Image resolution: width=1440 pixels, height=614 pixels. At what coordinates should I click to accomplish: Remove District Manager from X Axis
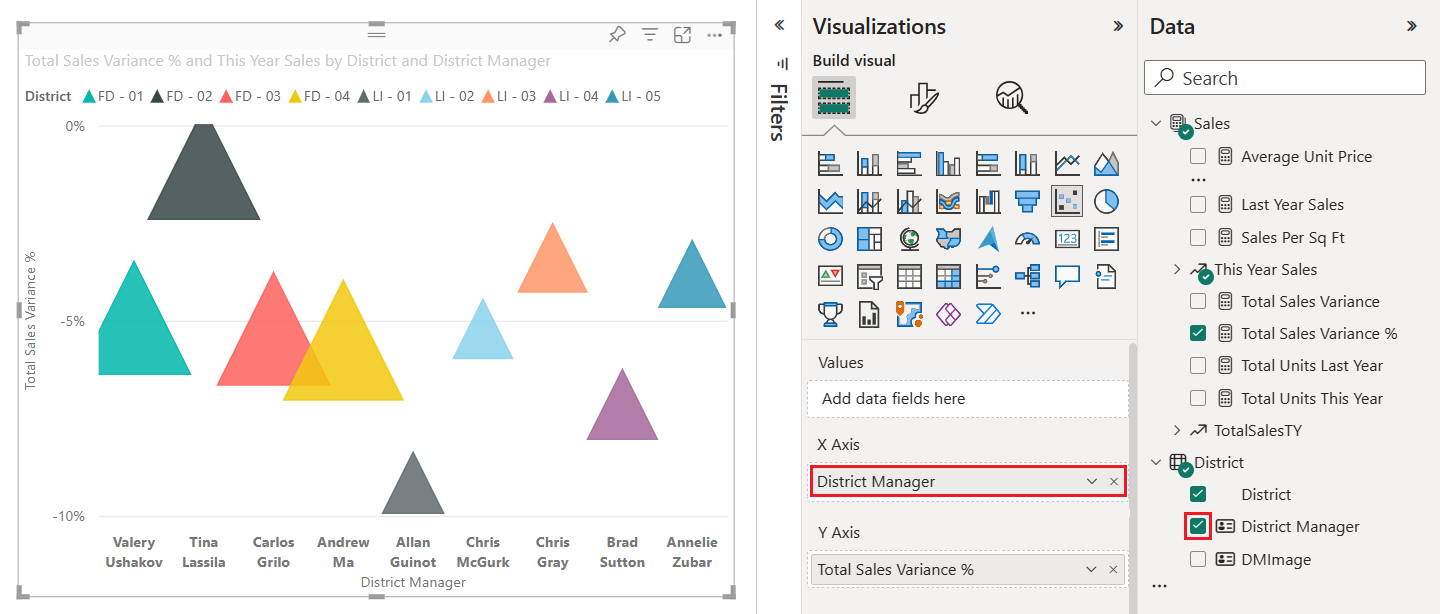[1113, 481]
